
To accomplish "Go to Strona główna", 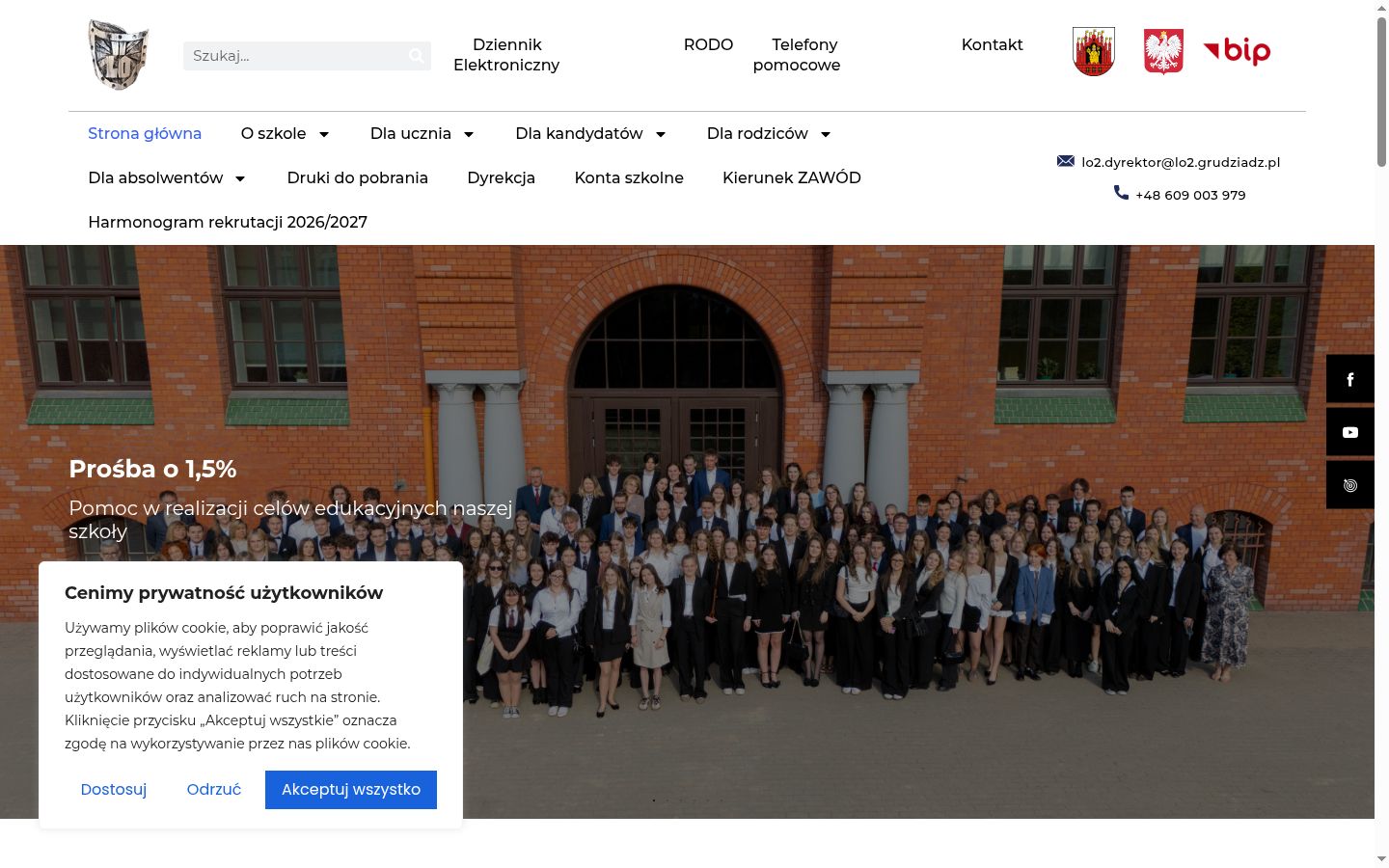I will click(145, 133).
